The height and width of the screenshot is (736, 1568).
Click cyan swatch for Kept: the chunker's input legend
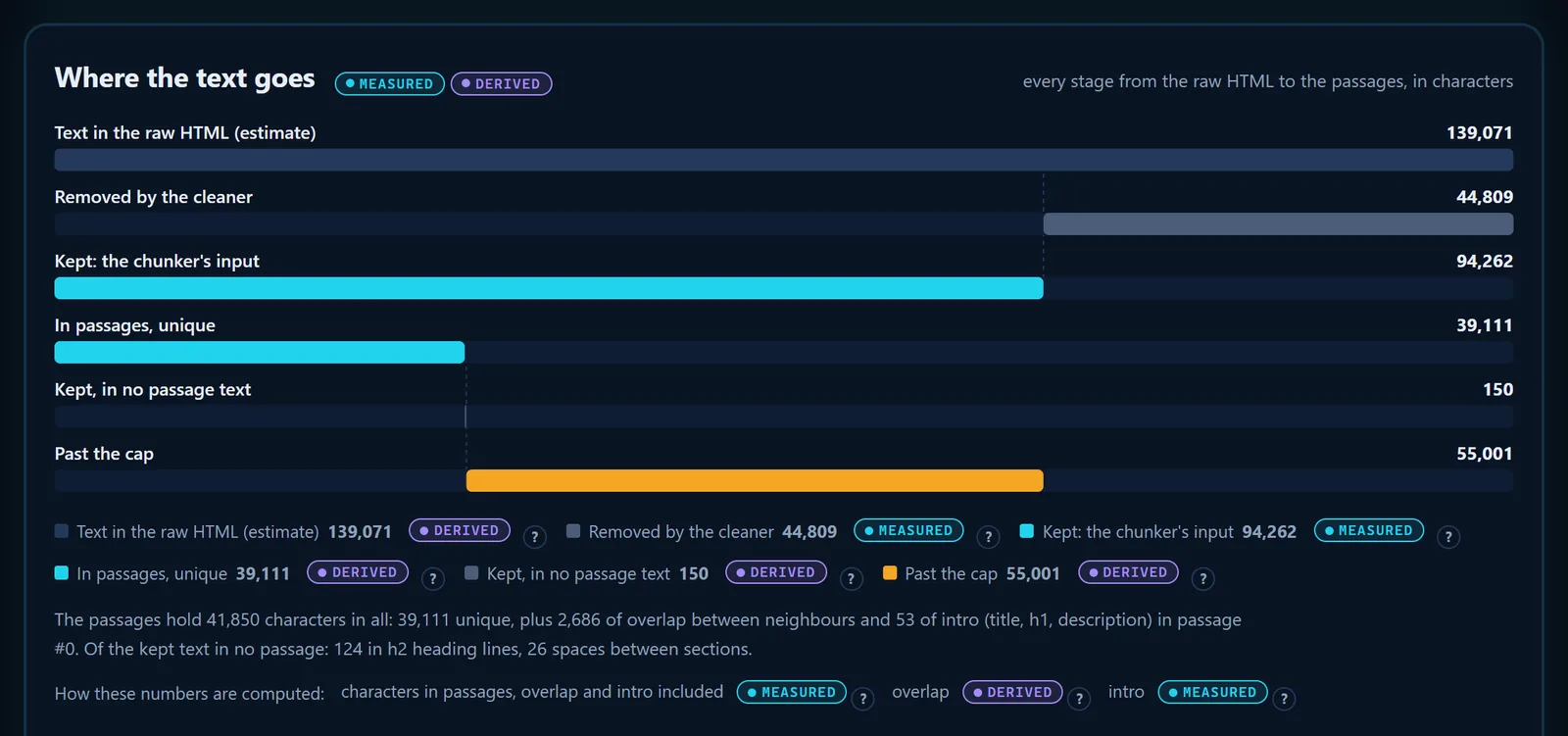[1027, 531]
